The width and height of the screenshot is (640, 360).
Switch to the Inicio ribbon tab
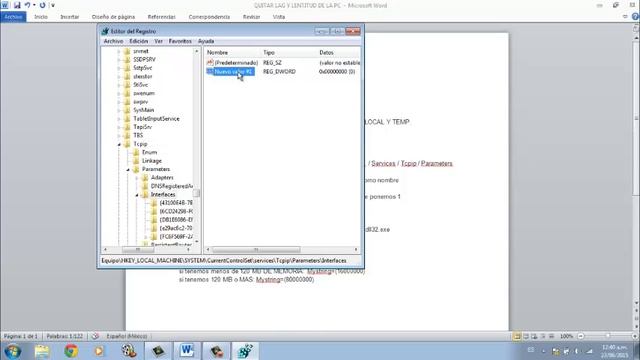point(41,17)
